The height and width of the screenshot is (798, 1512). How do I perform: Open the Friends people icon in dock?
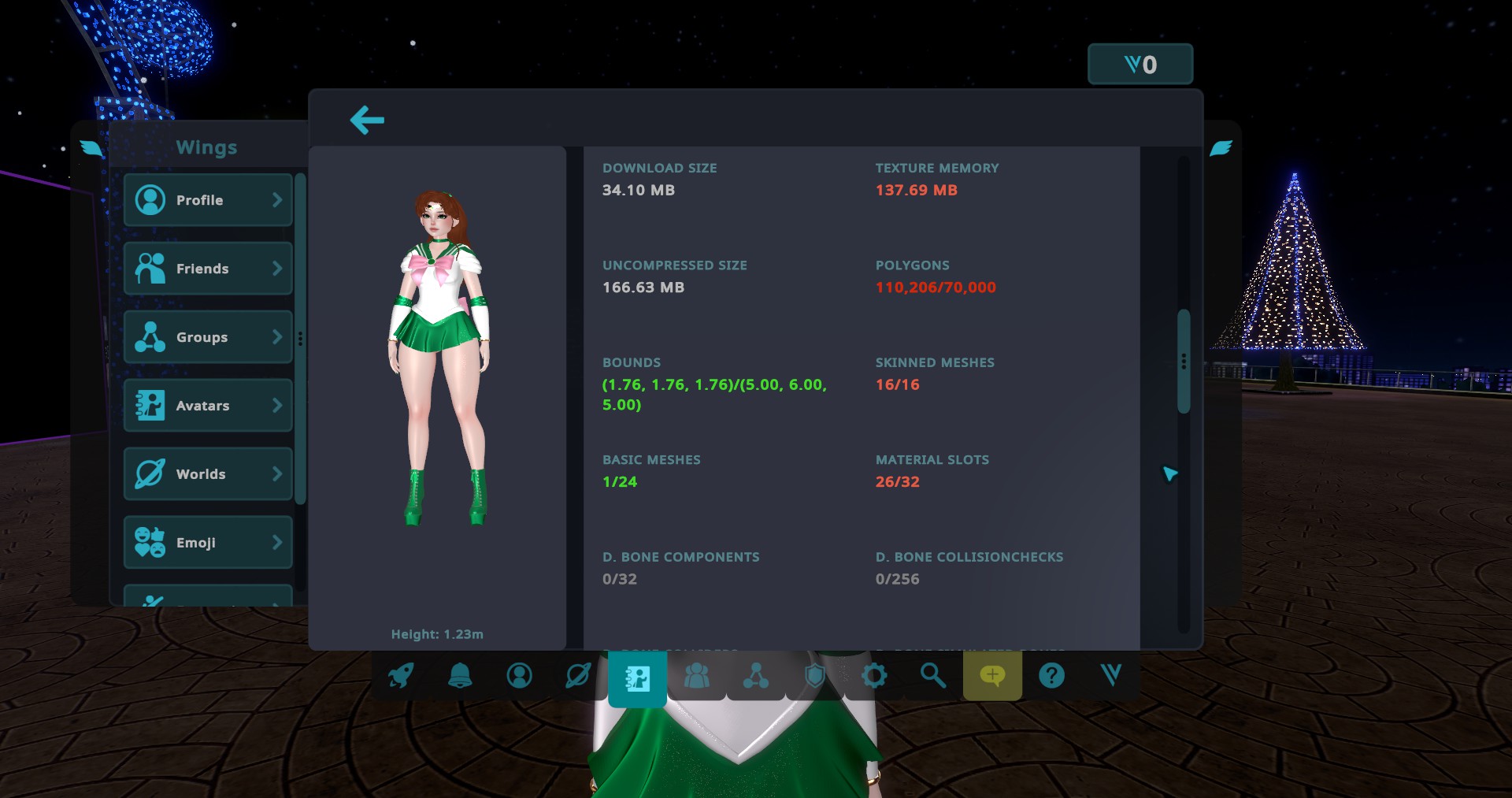696,675
